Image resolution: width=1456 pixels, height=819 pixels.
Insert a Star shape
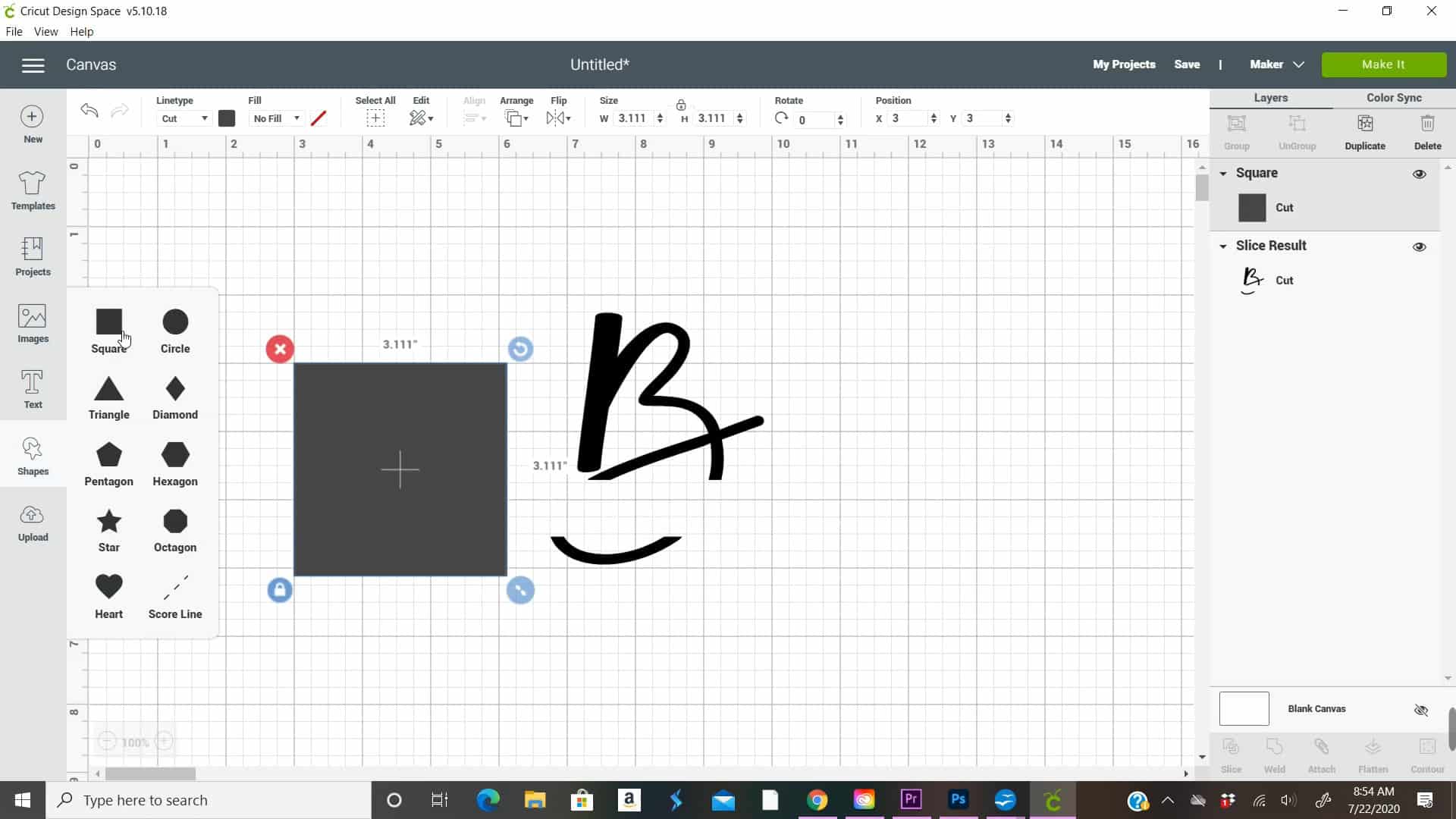(108, 531)
